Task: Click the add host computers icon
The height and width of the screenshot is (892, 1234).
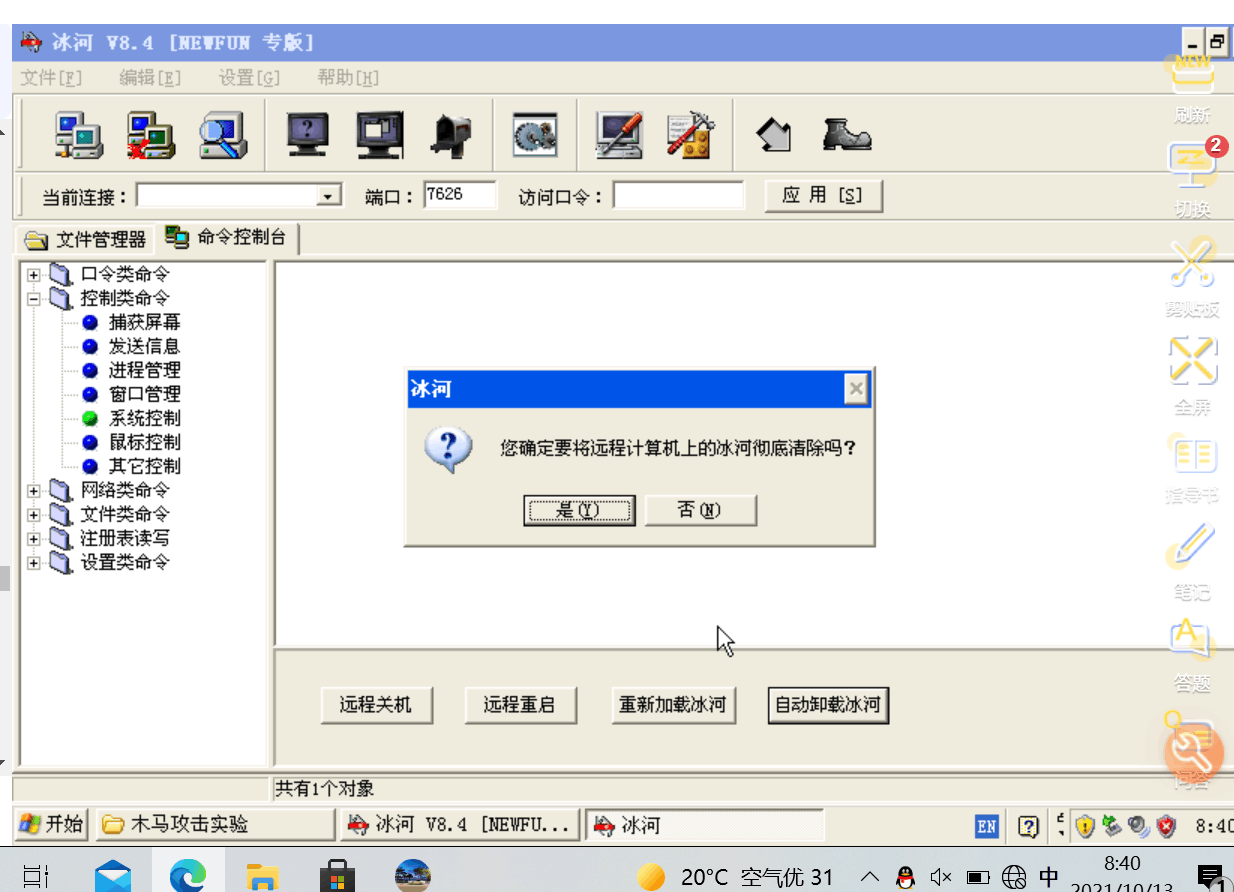Action: pyautogui.click(x=79, y=135)
